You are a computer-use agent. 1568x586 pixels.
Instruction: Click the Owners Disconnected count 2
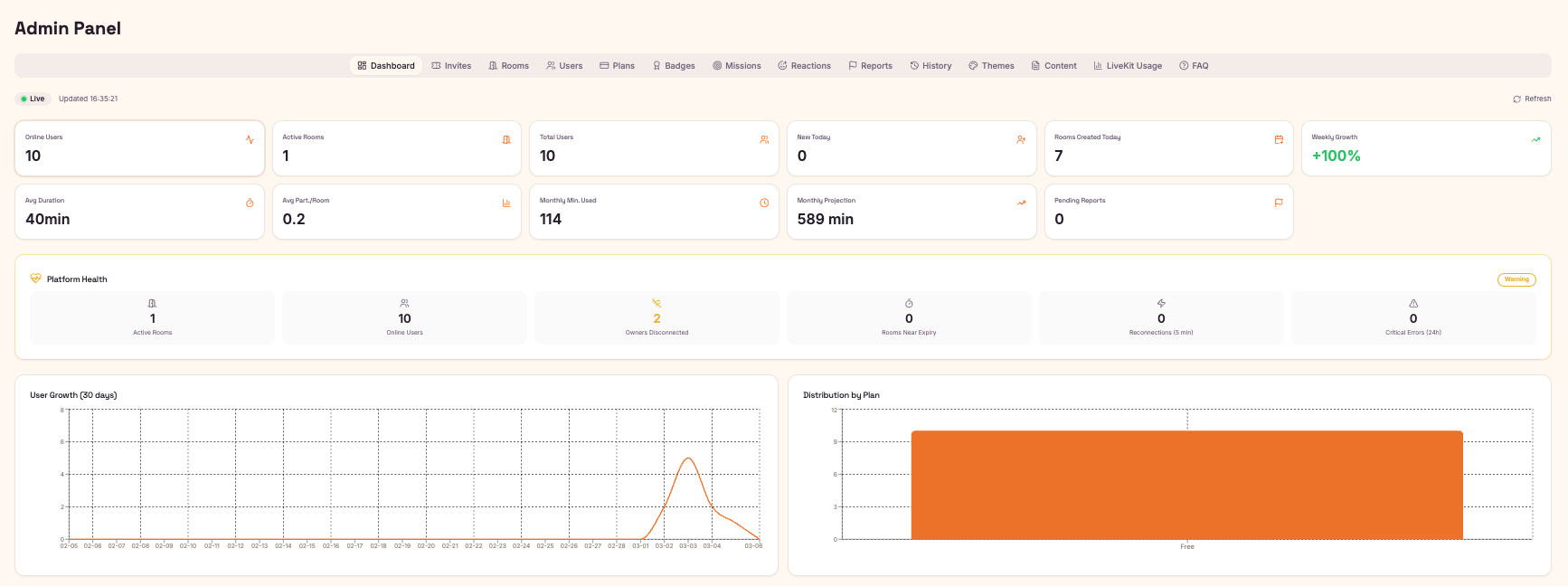point(656,318)
